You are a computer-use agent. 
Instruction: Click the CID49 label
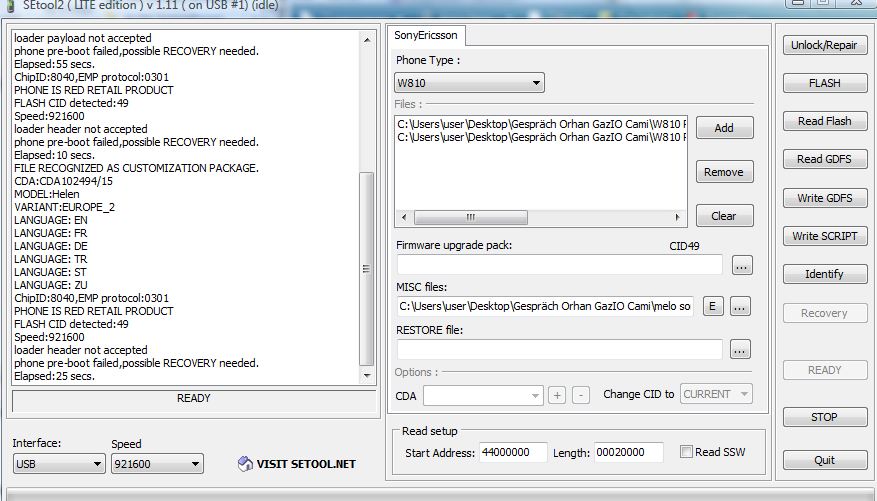(x=684, y=246)
